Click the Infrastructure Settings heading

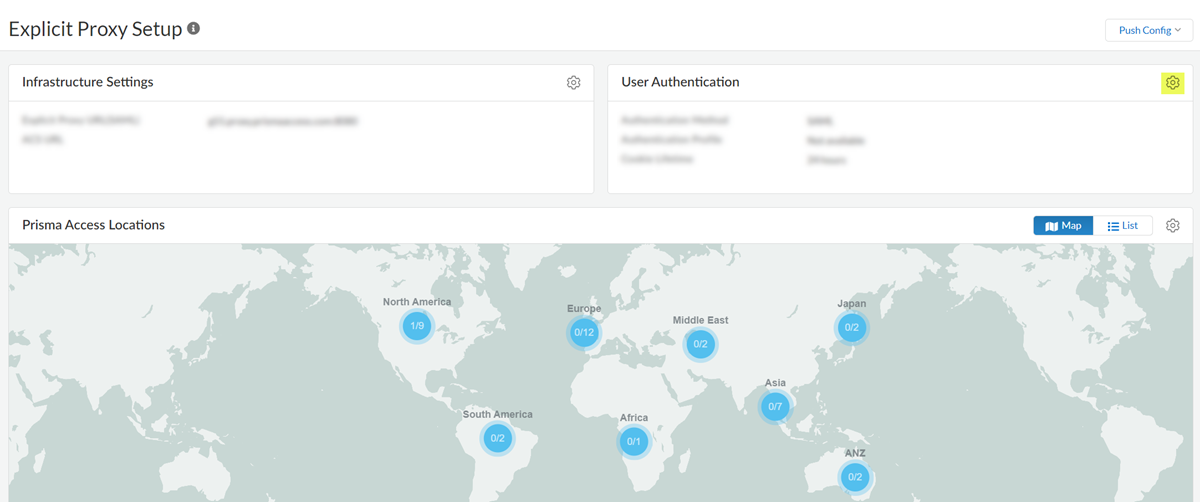click(88, 82)
